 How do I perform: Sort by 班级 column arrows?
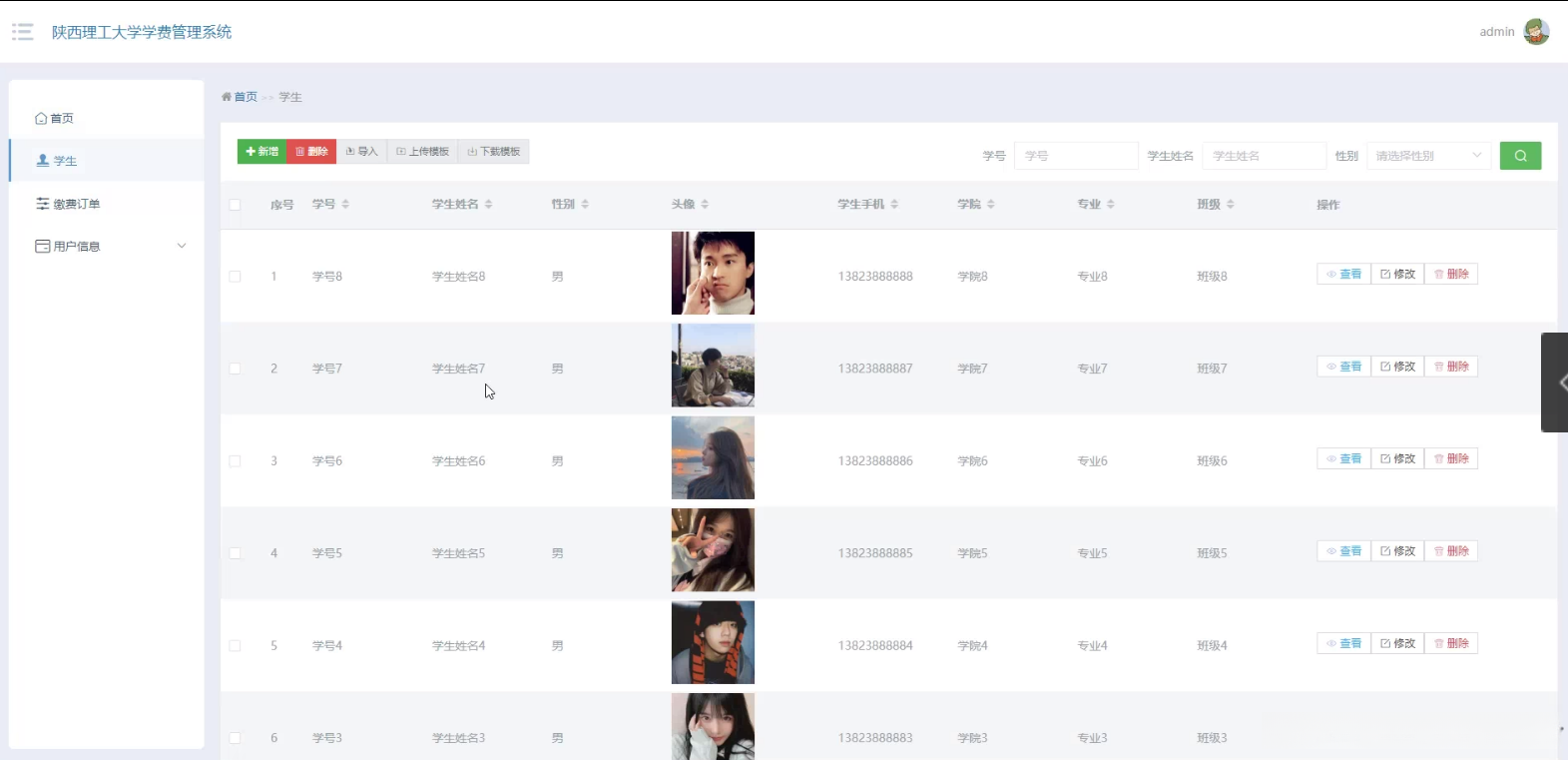pos(1231,204)
